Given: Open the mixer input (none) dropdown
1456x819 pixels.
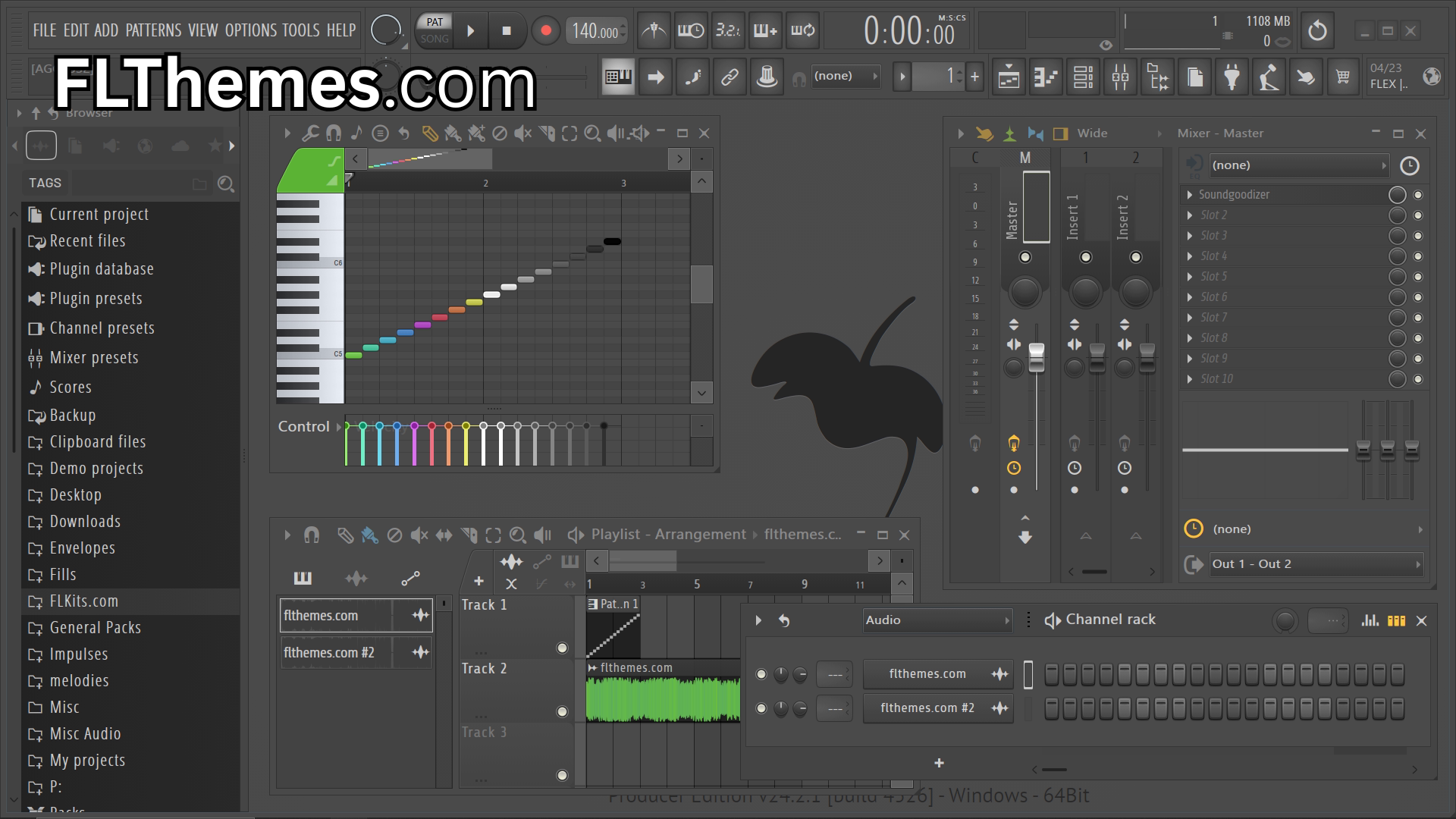Looking at the screenshot, I should tap(1299, 165).
